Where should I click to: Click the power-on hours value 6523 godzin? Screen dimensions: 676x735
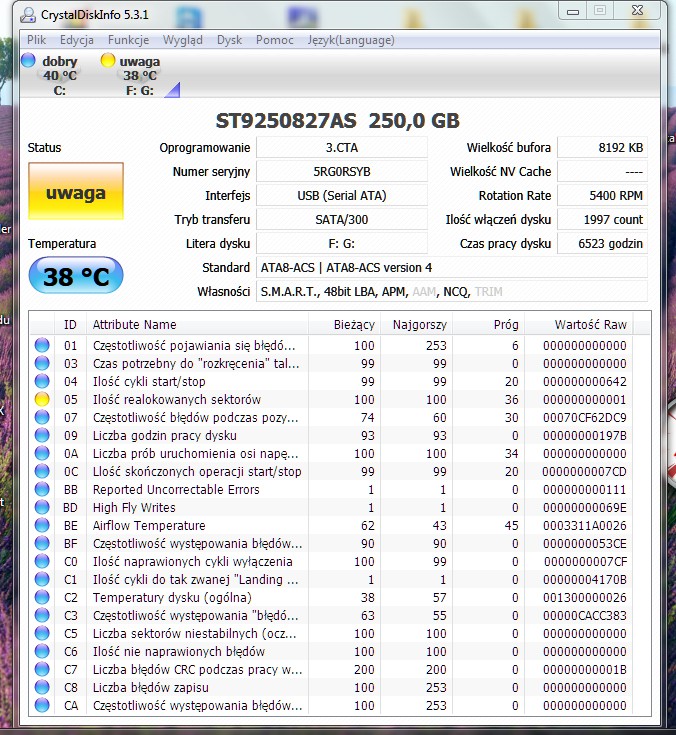[x=602, y=244]
